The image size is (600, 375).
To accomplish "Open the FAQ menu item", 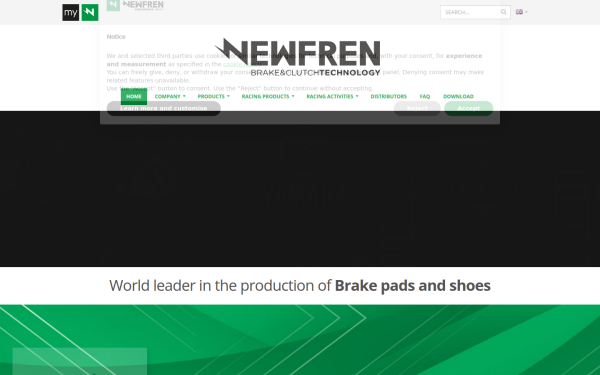I will tap(425, 96).
